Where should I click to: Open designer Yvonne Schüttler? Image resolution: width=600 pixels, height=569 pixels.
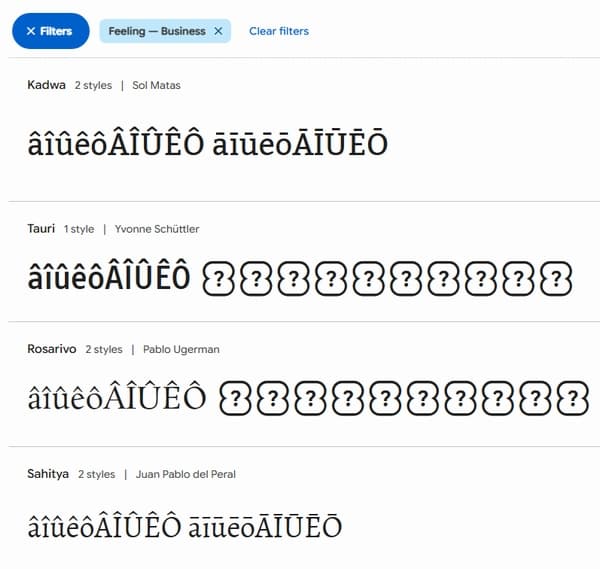[x=157, y=229]
